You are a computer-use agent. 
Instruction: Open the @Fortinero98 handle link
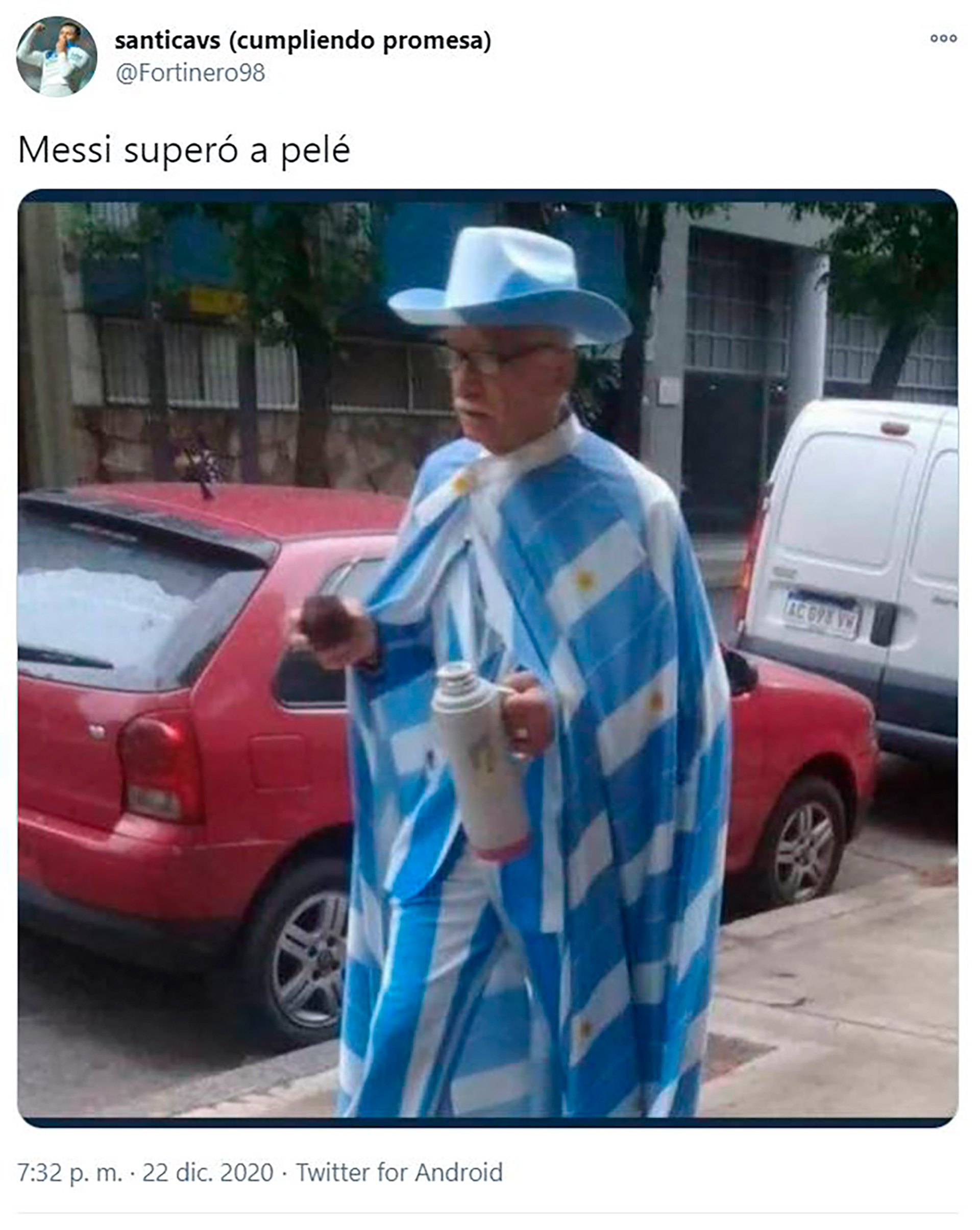pos(190,73)
